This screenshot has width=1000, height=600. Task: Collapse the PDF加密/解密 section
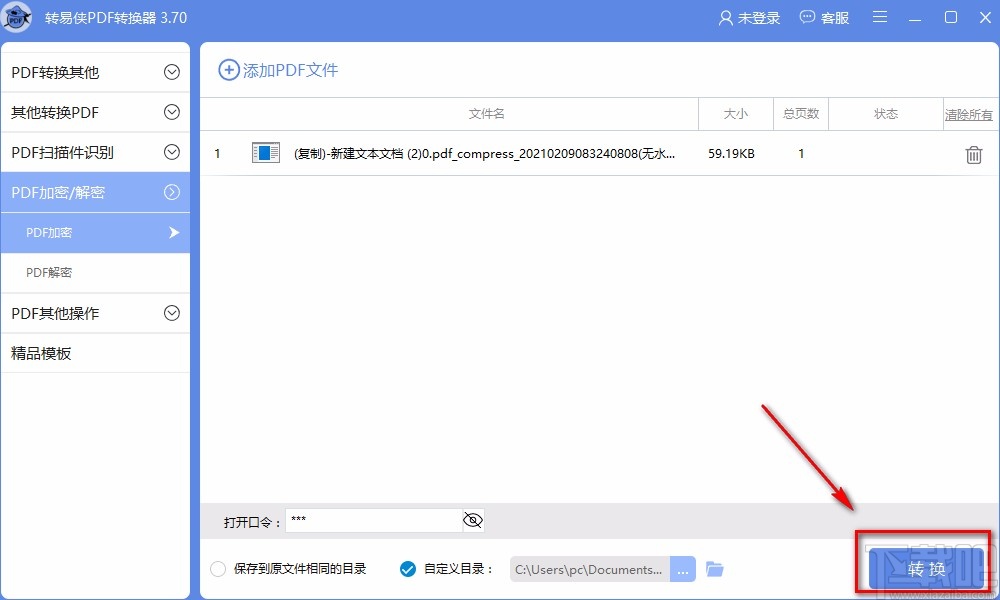pyautogui.click(x=95, y=192)
